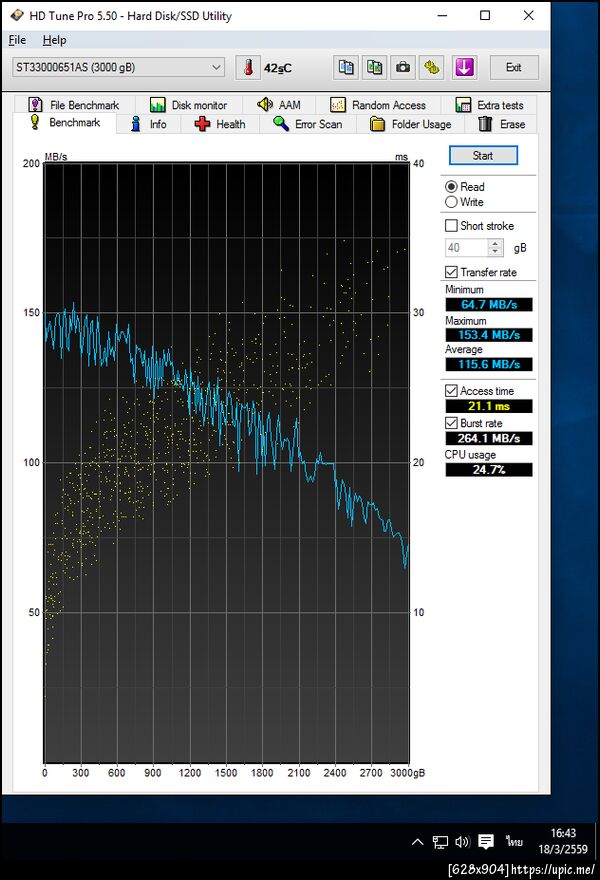Save screenshot using camera icon

[403, 67]
